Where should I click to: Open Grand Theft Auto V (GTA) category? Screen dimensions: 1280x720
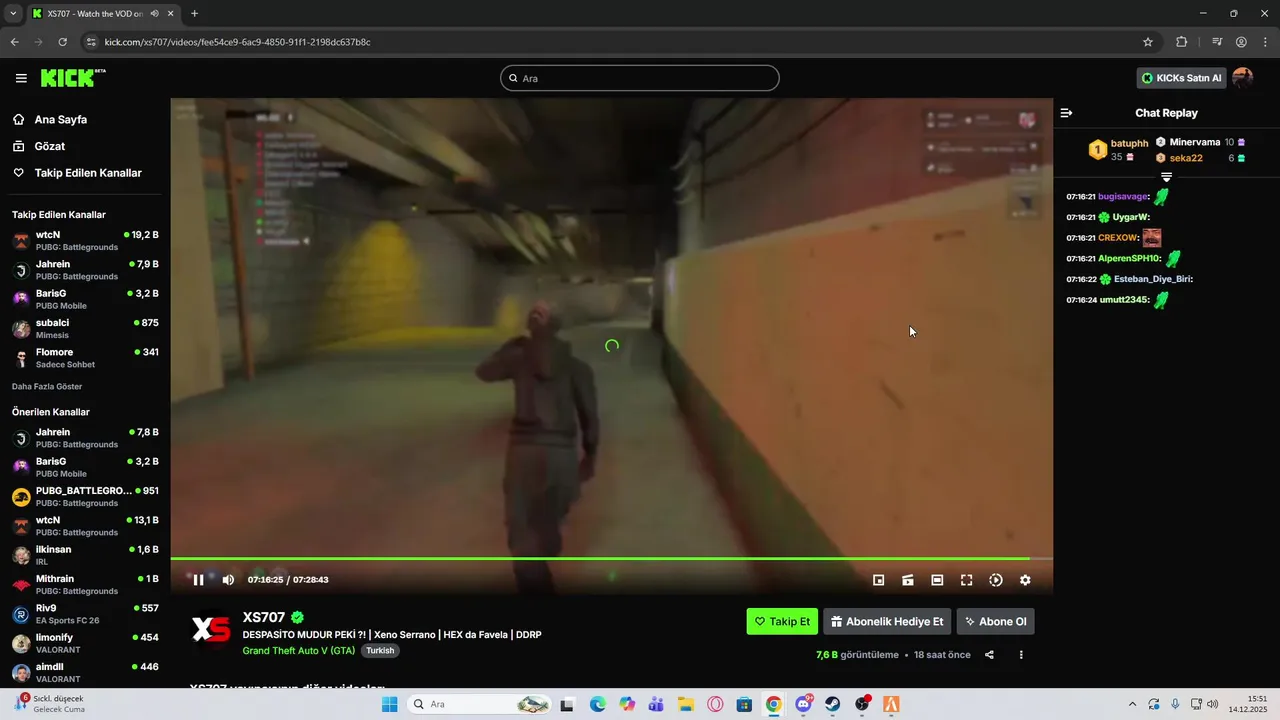[299, 650]
